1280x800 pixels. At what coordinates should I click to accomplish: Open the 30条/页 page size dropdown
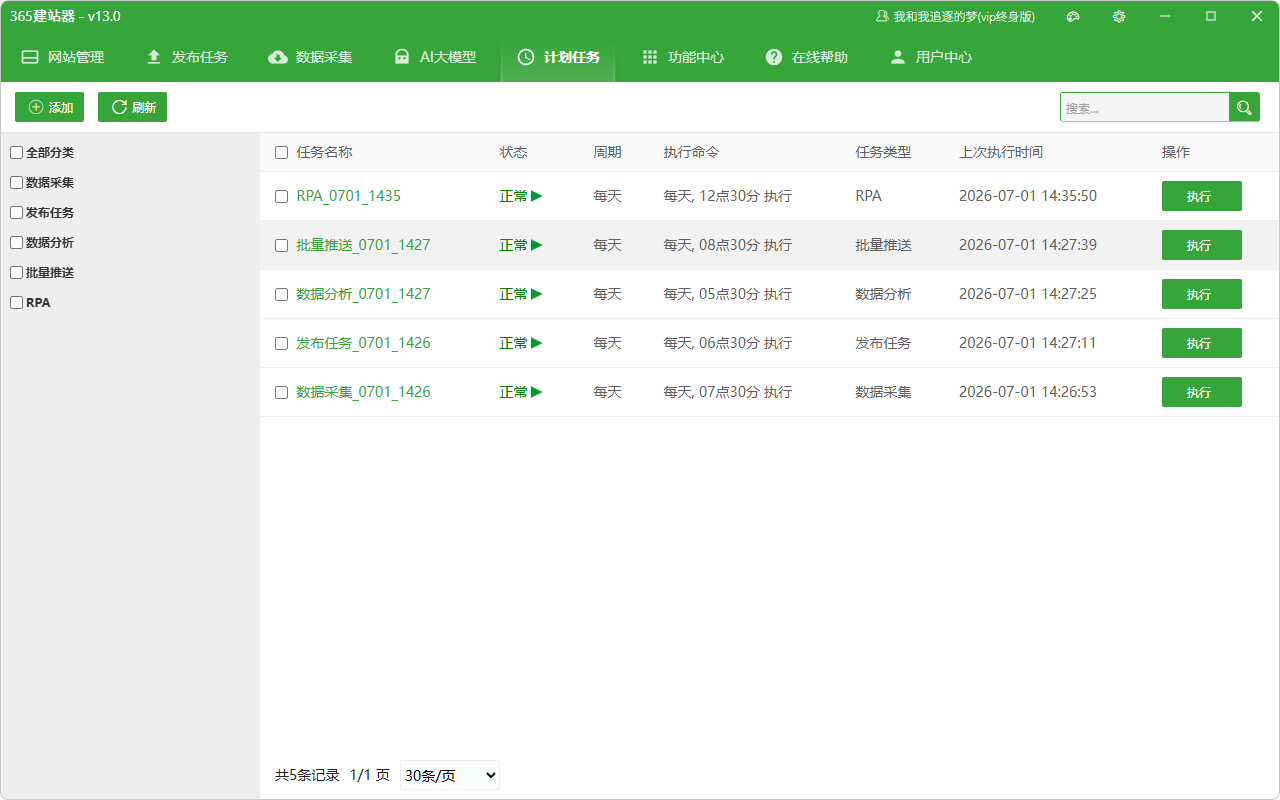coord(450,775)
